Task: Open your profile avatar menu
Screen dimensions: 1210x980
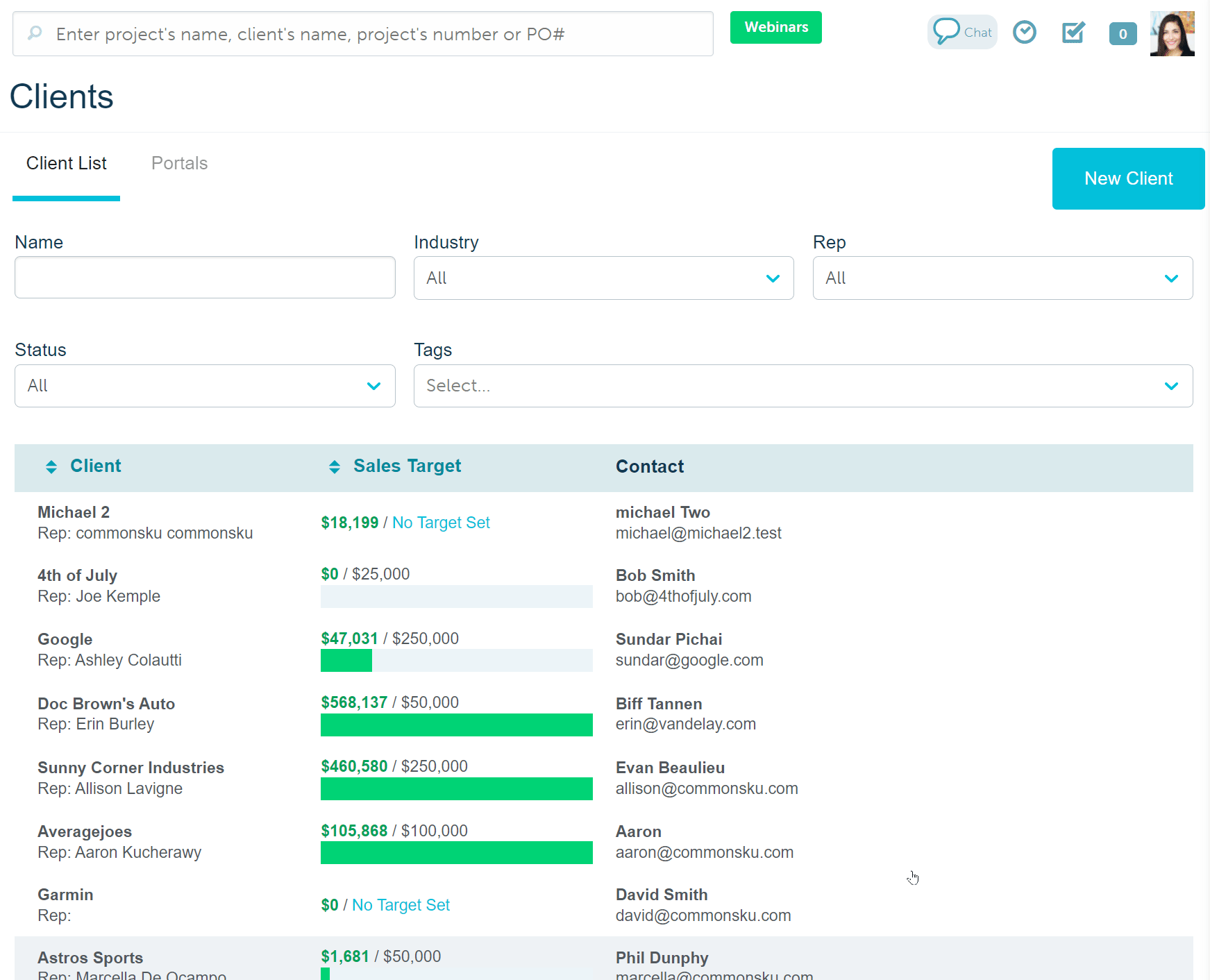Action: 1172,33
